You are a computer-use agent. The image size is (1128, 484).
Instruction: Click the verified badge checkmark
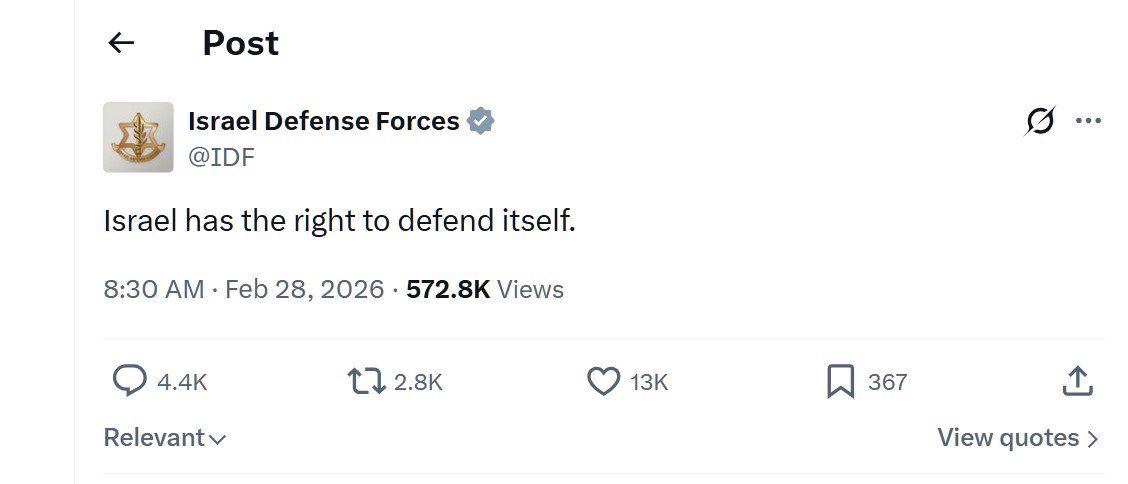point(481,122)
